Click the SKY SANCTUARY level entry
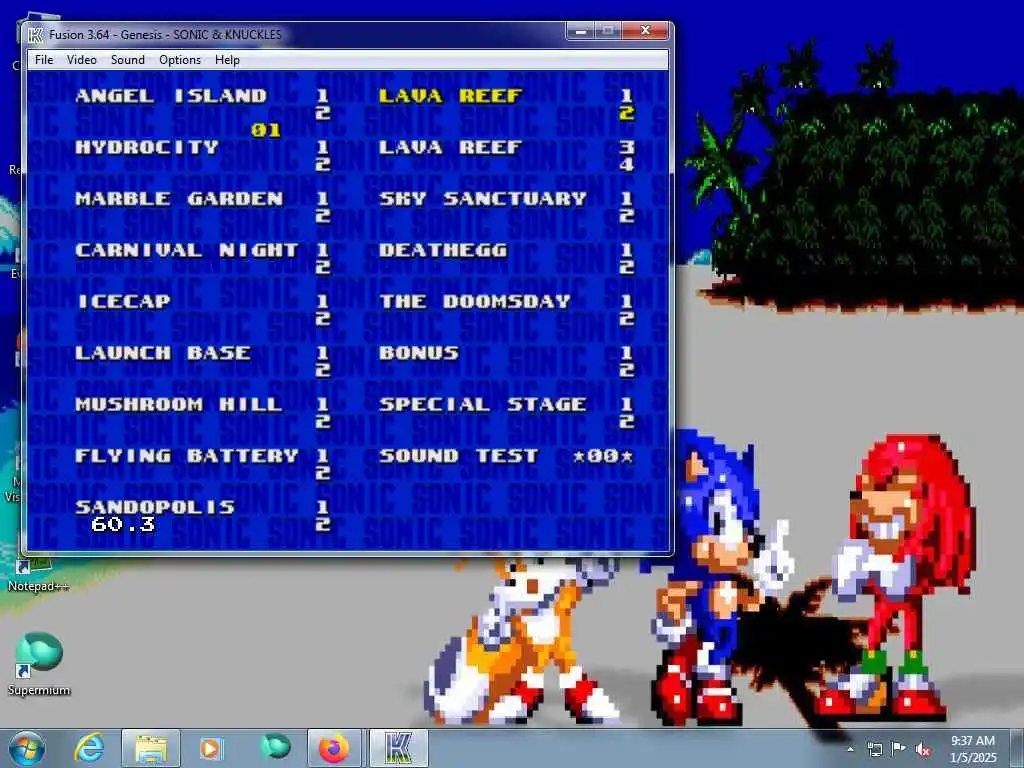The height and width of the screenshot is (768, 1024). (x=483, y=199)
